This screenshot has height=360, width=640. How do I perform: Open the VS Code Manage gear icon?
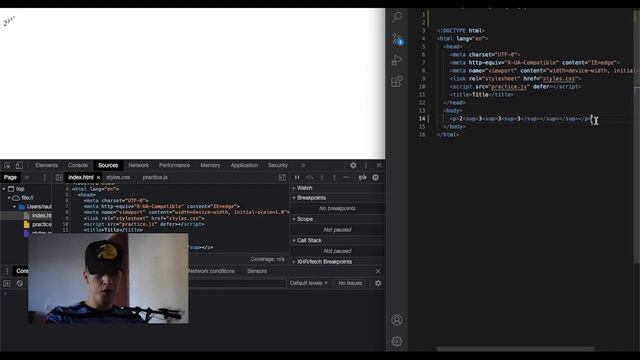coord(397,341)
